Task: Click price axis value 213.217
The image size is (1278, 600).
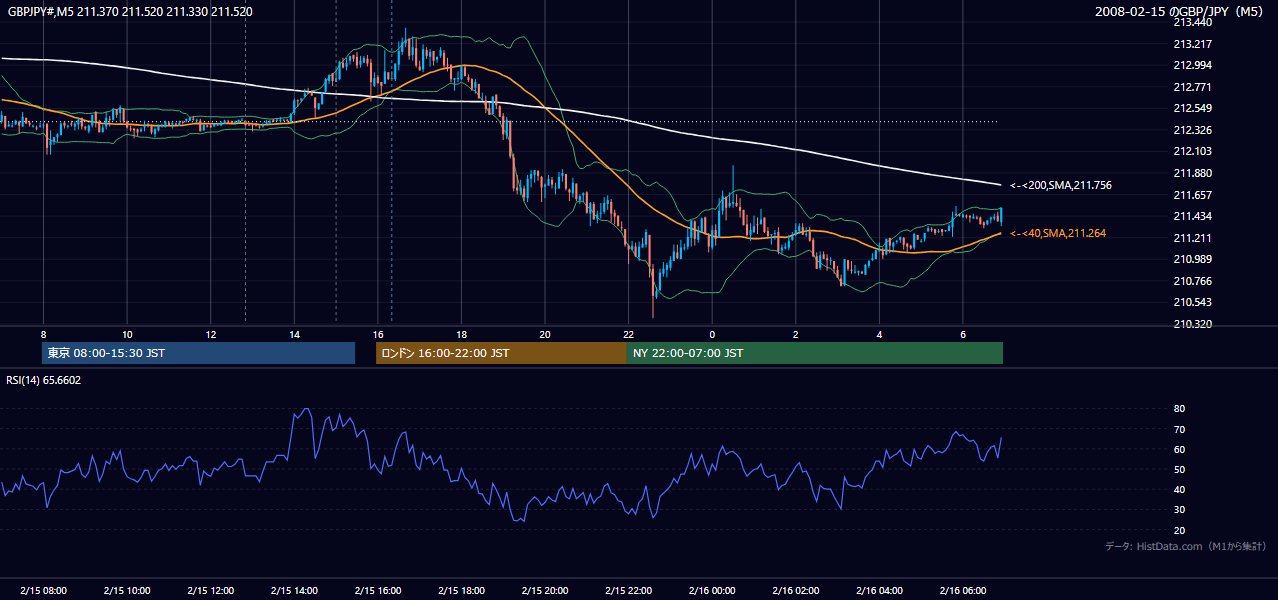Action: click(1192, 44)
